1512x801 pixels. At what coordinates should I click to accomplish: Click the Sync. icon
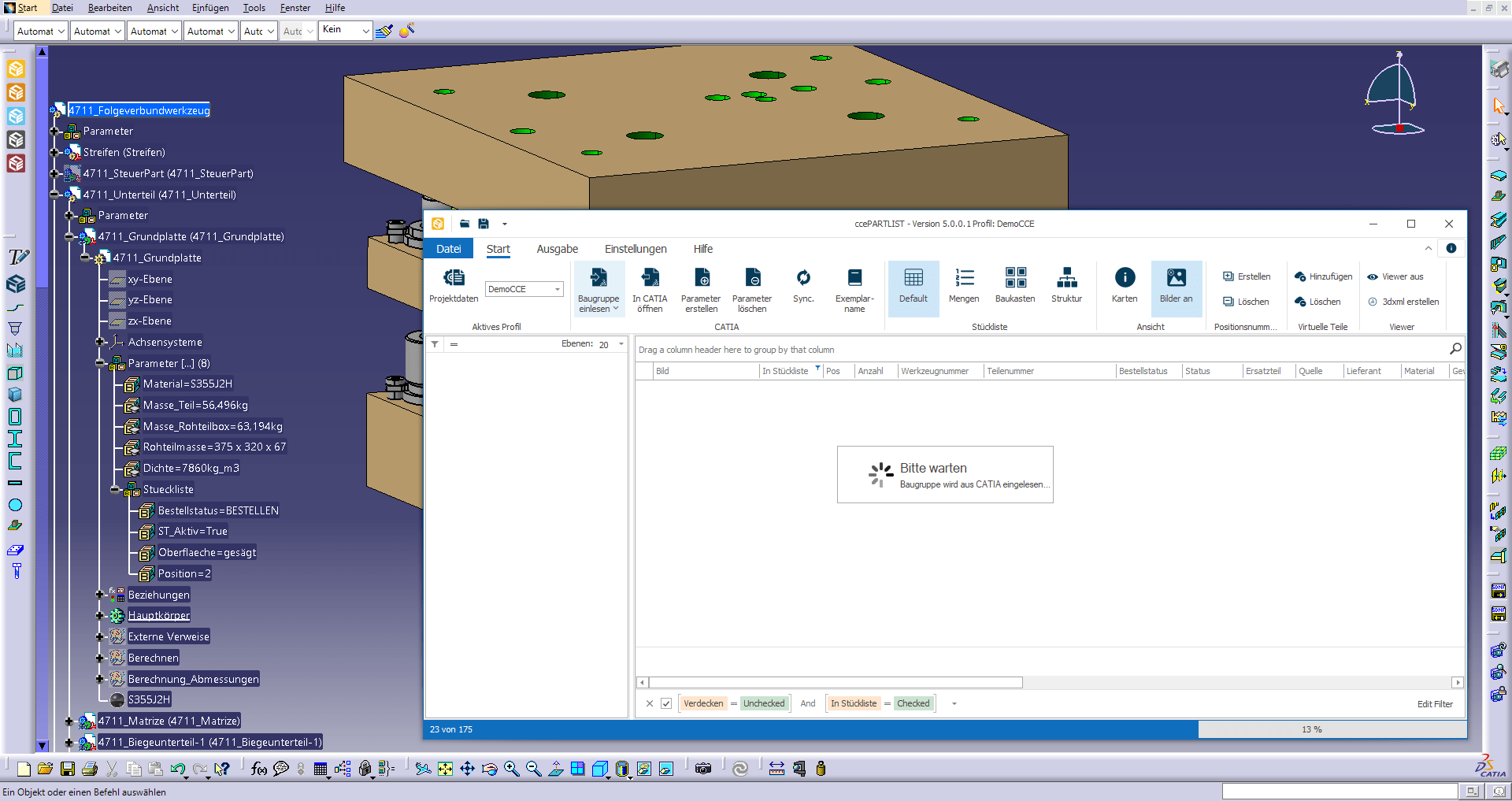coord(803,278)
